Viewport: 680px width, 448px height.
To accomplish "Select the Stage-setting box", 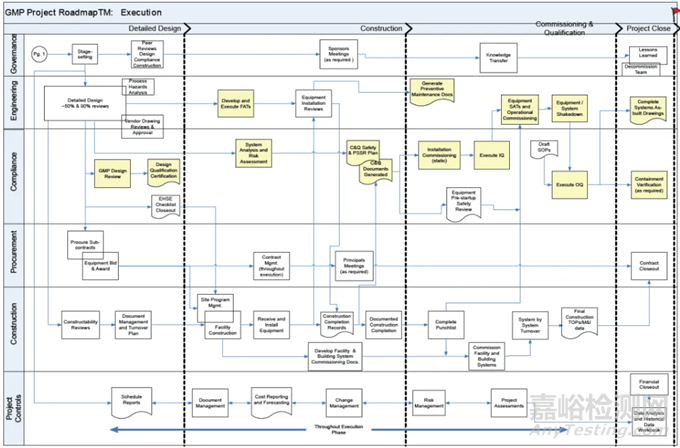I will click(87, 54).
